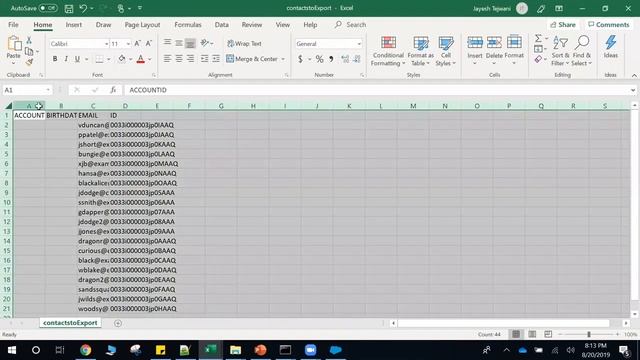Expand Merge & Center dropdown arrow

tap(283, 59)
